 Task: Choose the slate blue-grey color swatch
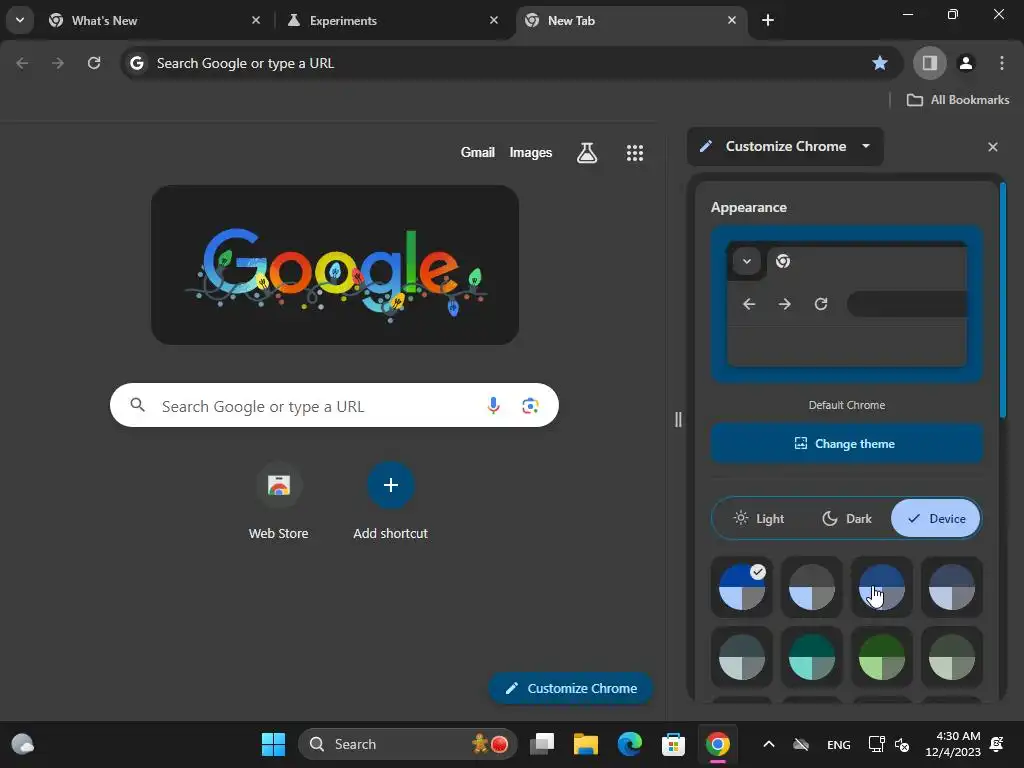pos(952,587)
